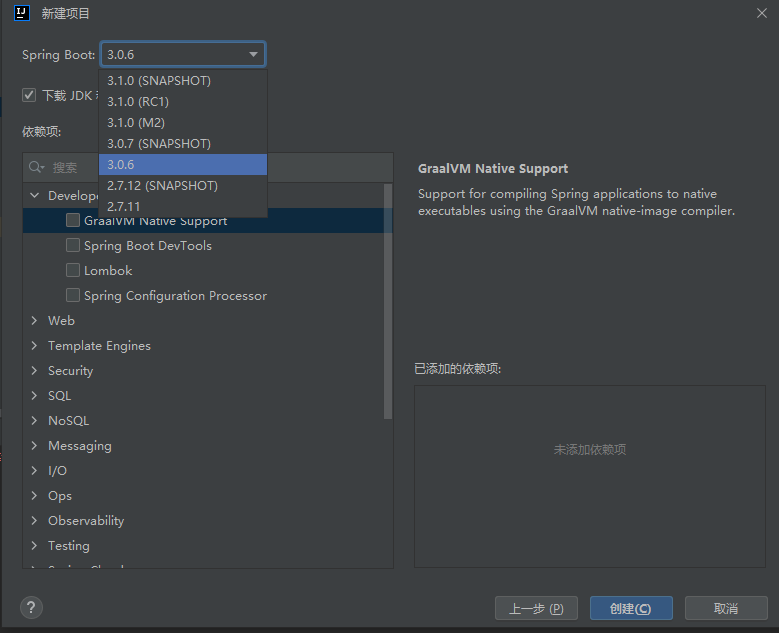Select version 3.1.0 (SNAPSHOT) from list
This screenshot has height=633, width=779.
[159, 80]
